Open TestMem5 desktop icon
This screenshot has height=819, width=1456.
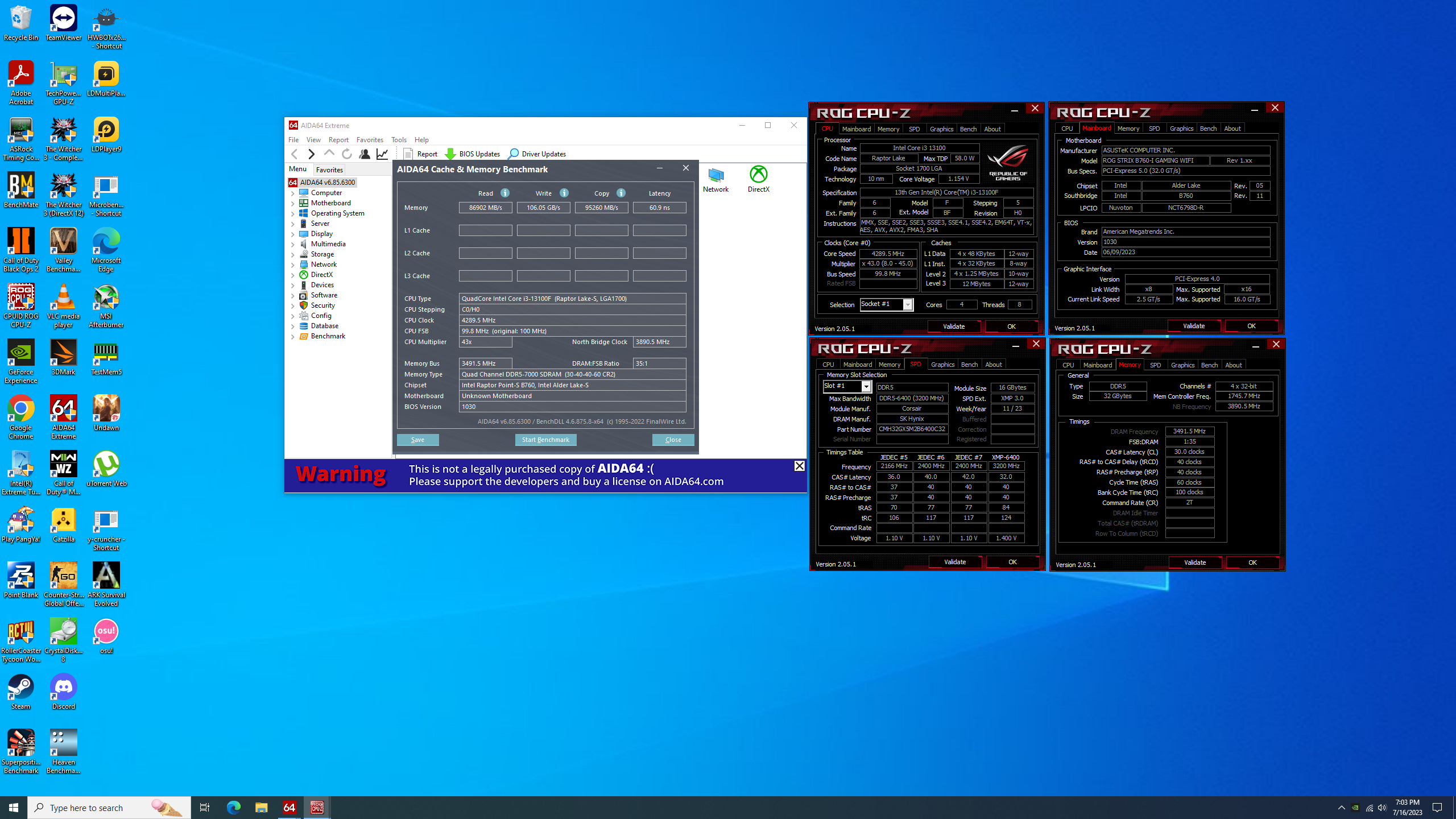point(106,358)
